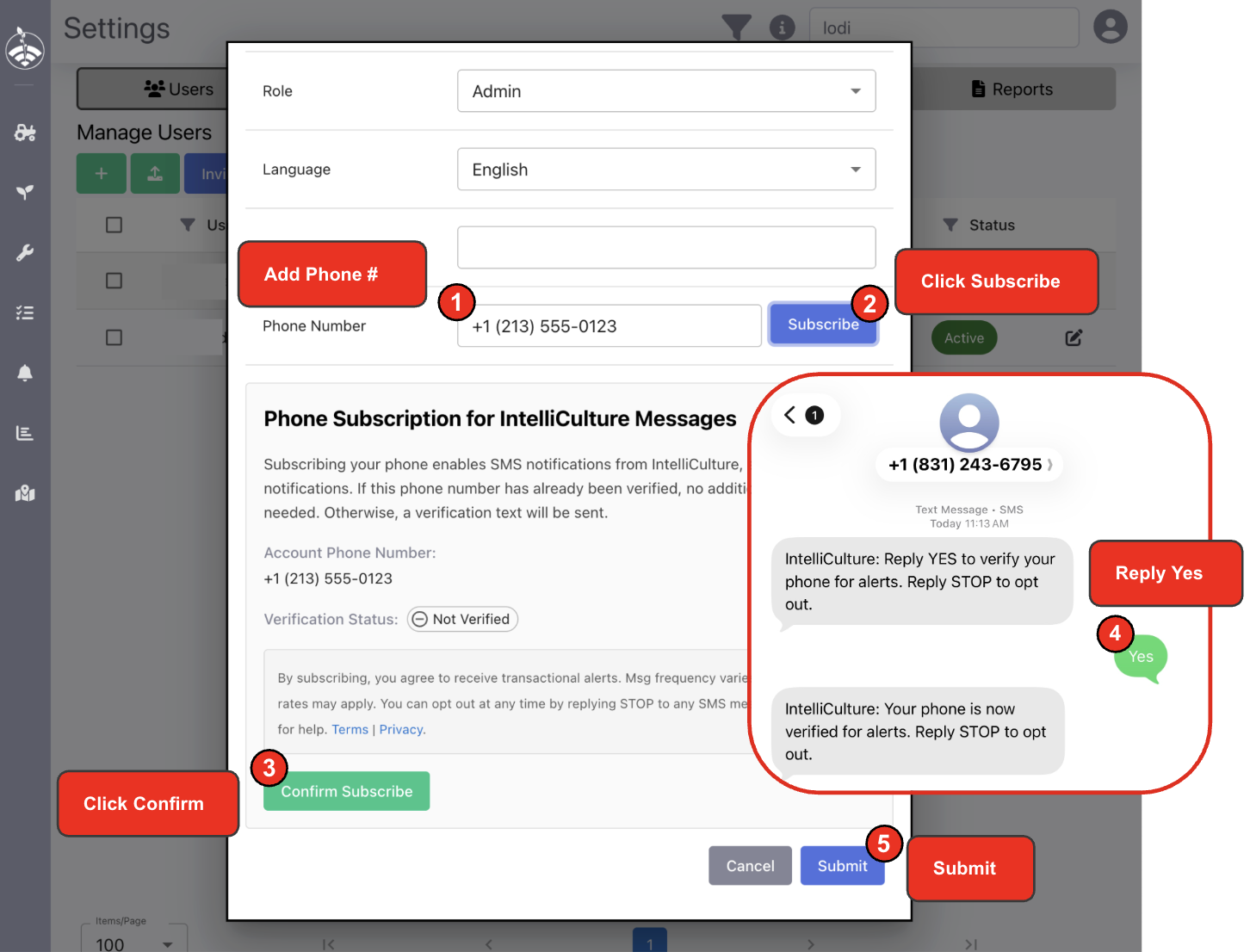Screen dimensions: 1250x952
Task: Check the second user row checkbox
Action: pos(114,337)
